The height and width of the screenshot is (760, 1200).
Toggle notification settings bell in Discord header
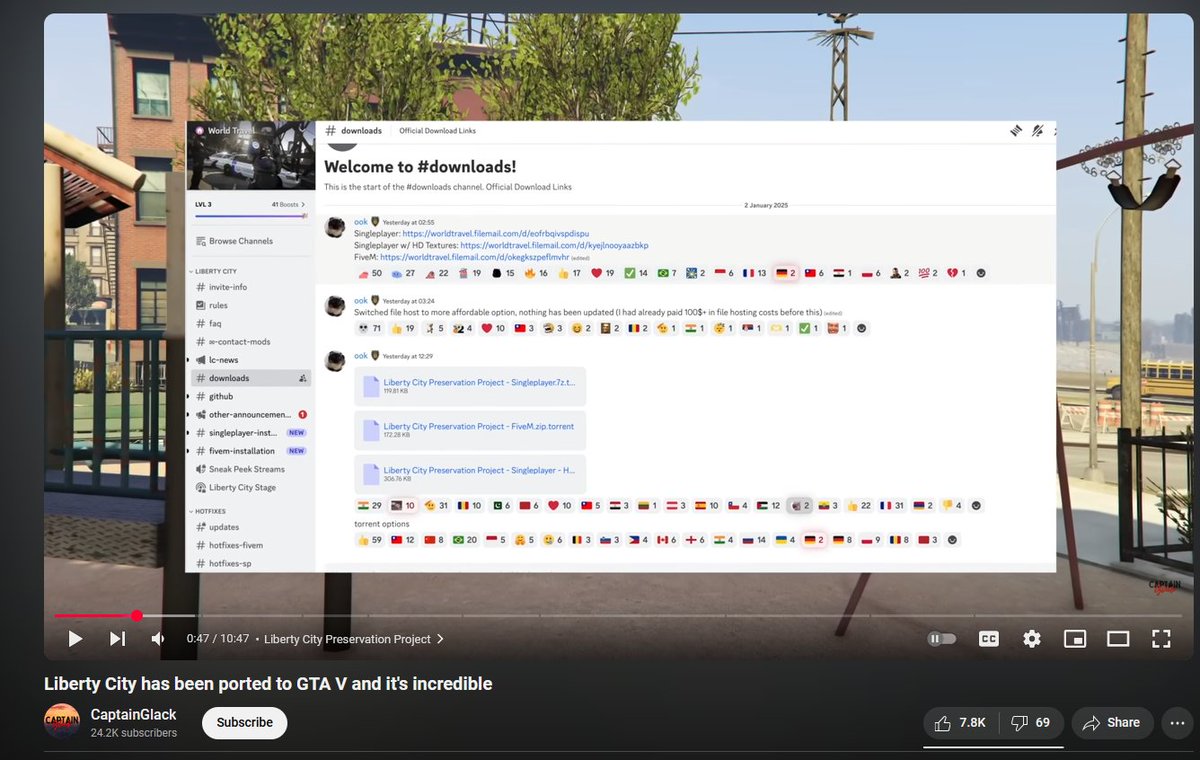tap(1038, 130)
